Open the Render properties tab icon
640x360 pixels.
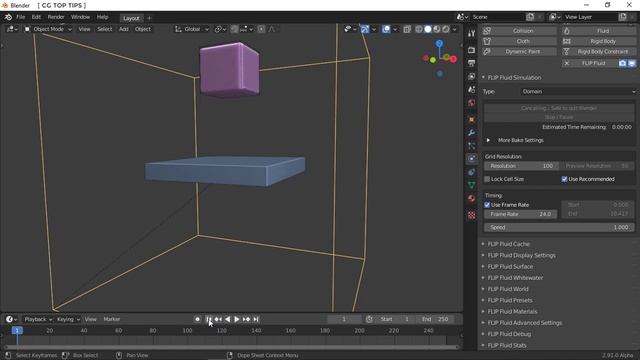click(471, 50)
